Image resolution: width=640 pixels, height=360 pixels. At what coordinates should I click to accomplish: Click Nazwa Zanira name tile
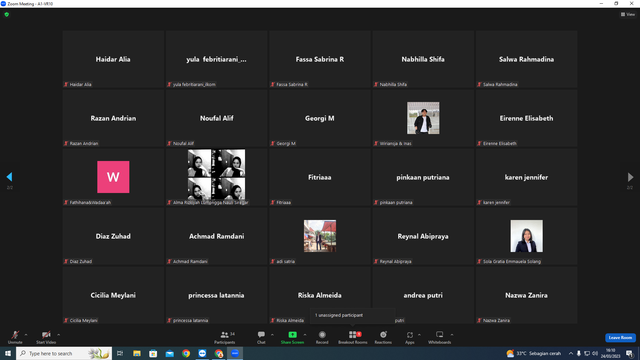pos(527,295)
